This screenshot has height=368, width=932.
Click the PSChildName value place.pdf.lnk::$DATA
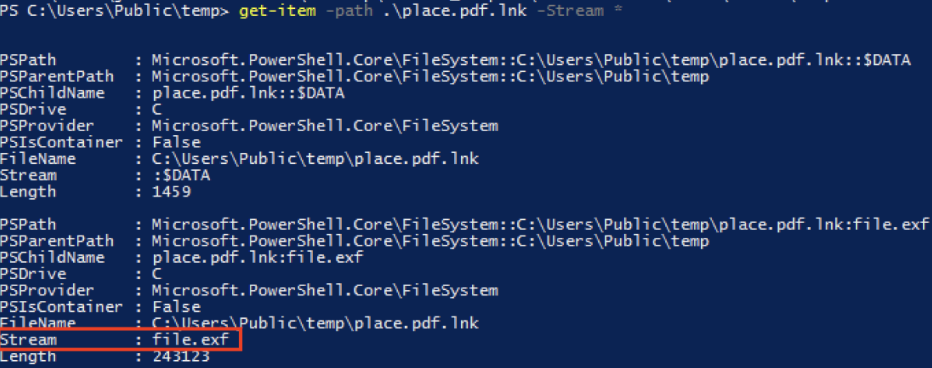[248, 93]
